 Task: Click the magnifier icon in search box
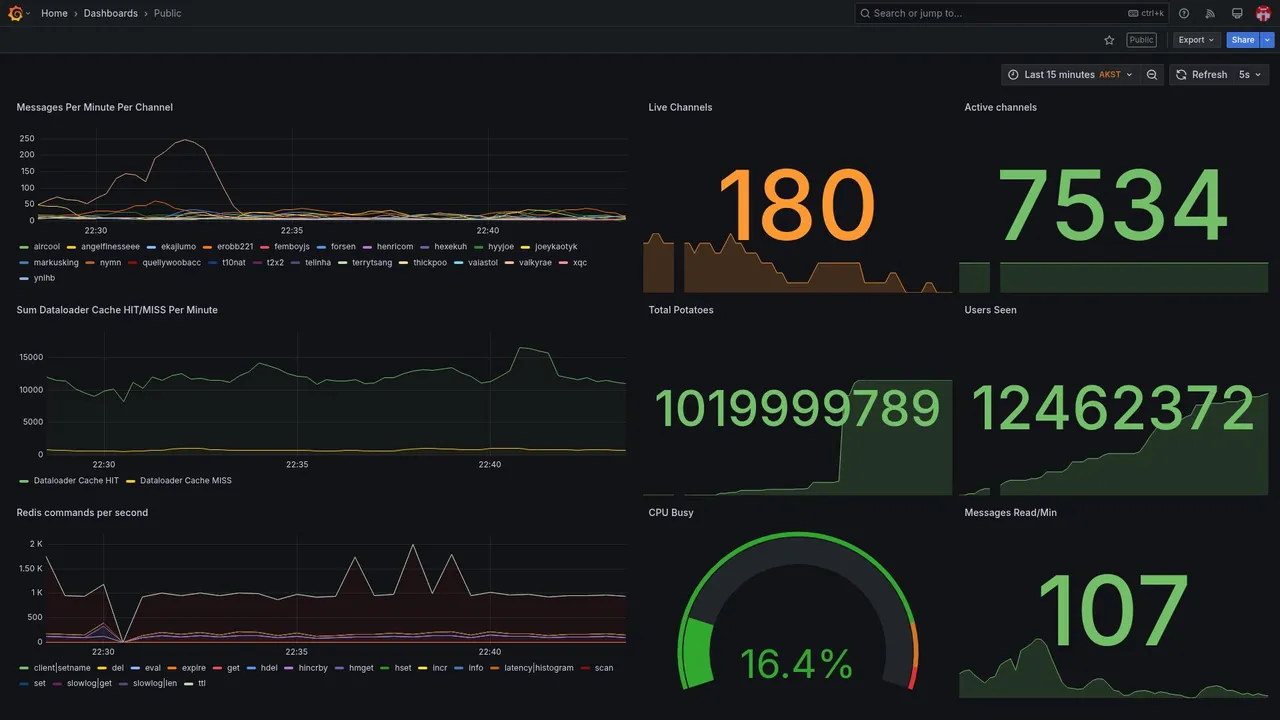[x=865, y=13]
